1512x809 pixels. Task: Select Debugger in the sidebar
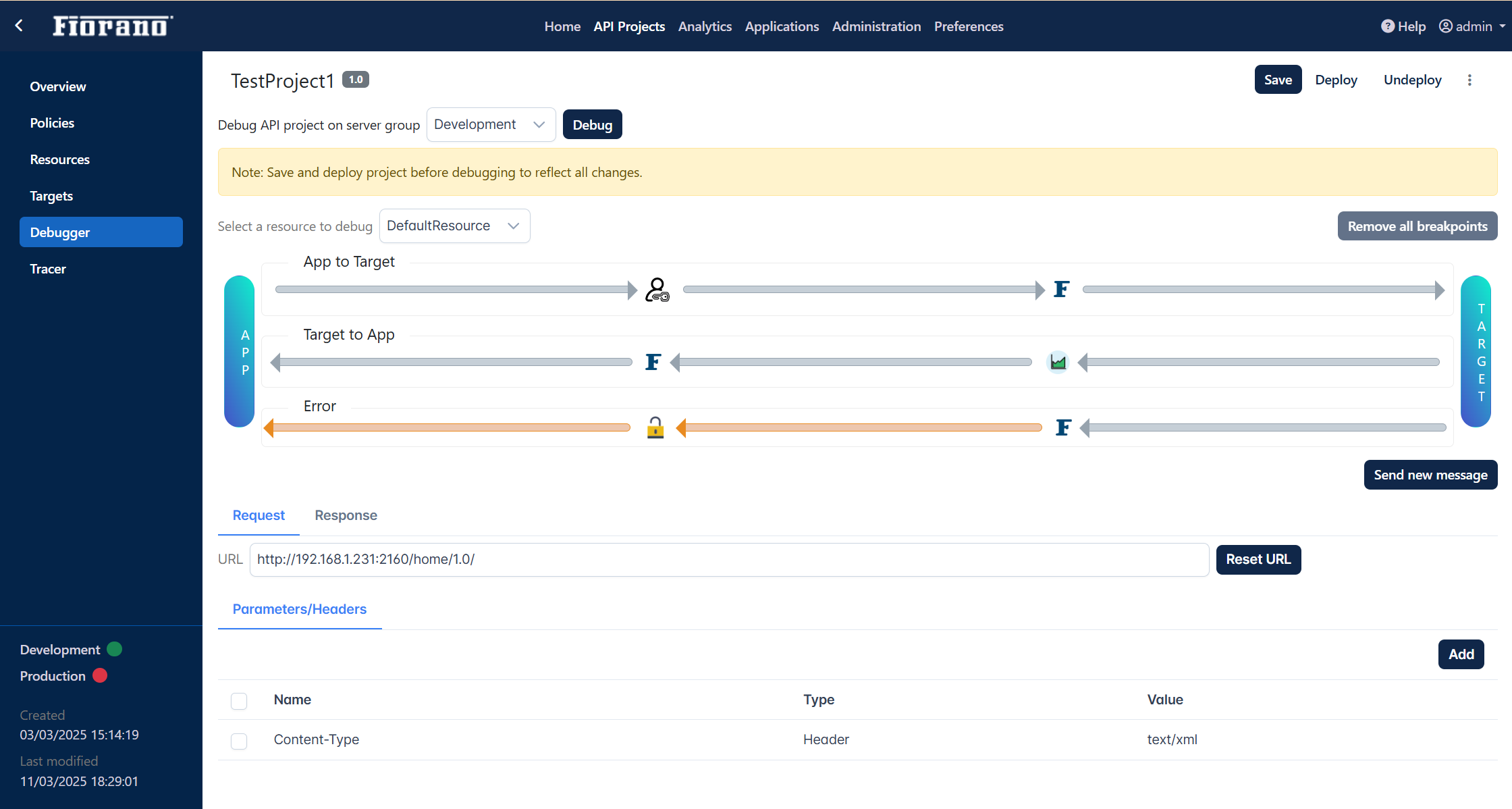(101, 232)
